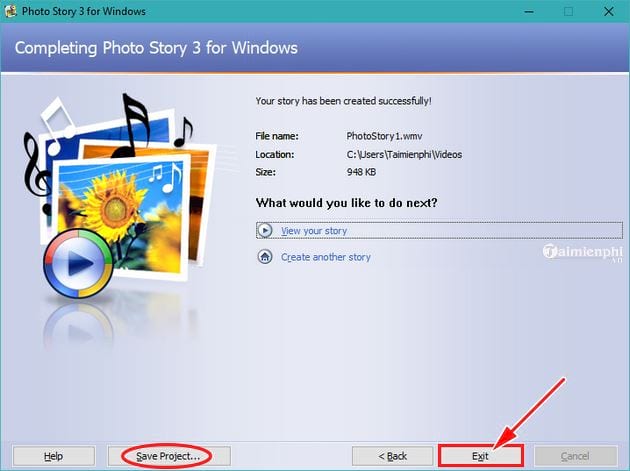Click the 'What would you like to do next?' heading
Viewport: 630px width, 471px height.
(x=346, y=203)
